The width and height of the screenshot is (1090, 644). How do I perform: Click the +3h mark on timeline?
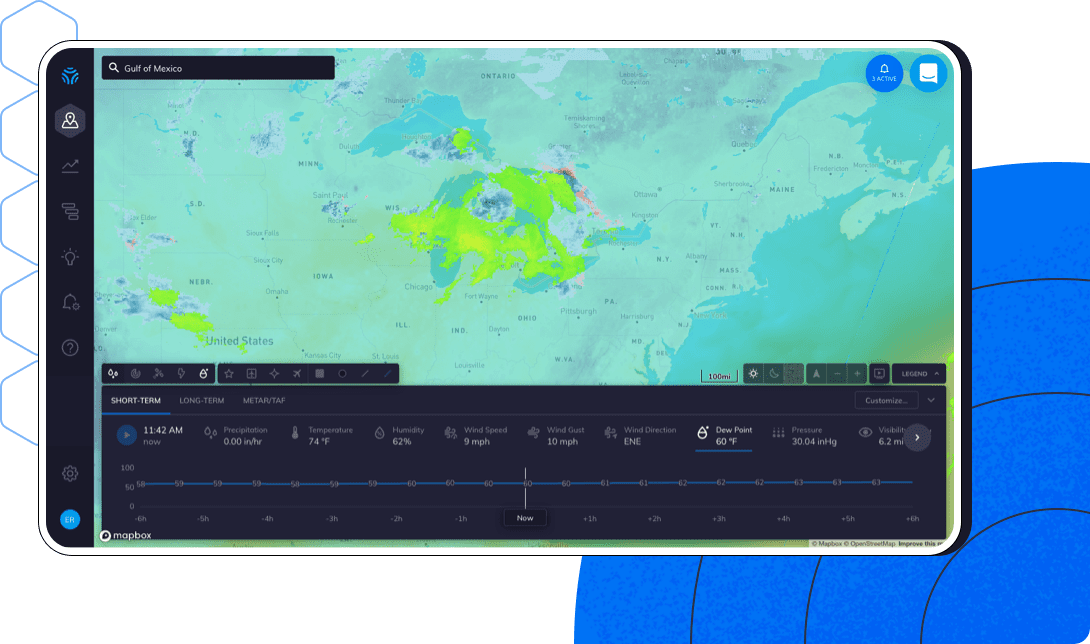[719, 519]
